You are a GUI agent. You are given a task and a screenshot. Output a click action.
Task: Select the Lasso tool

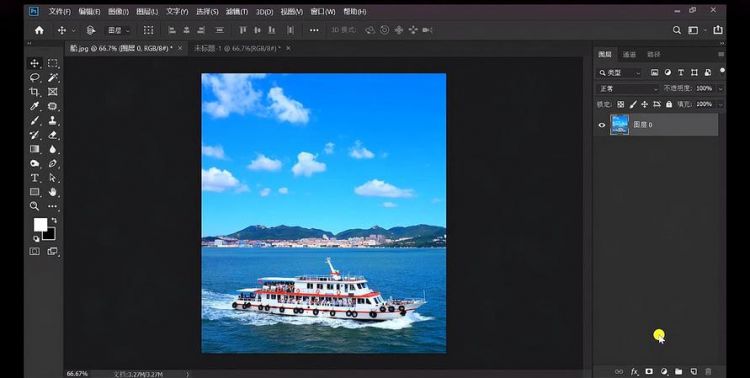point(34,78)
